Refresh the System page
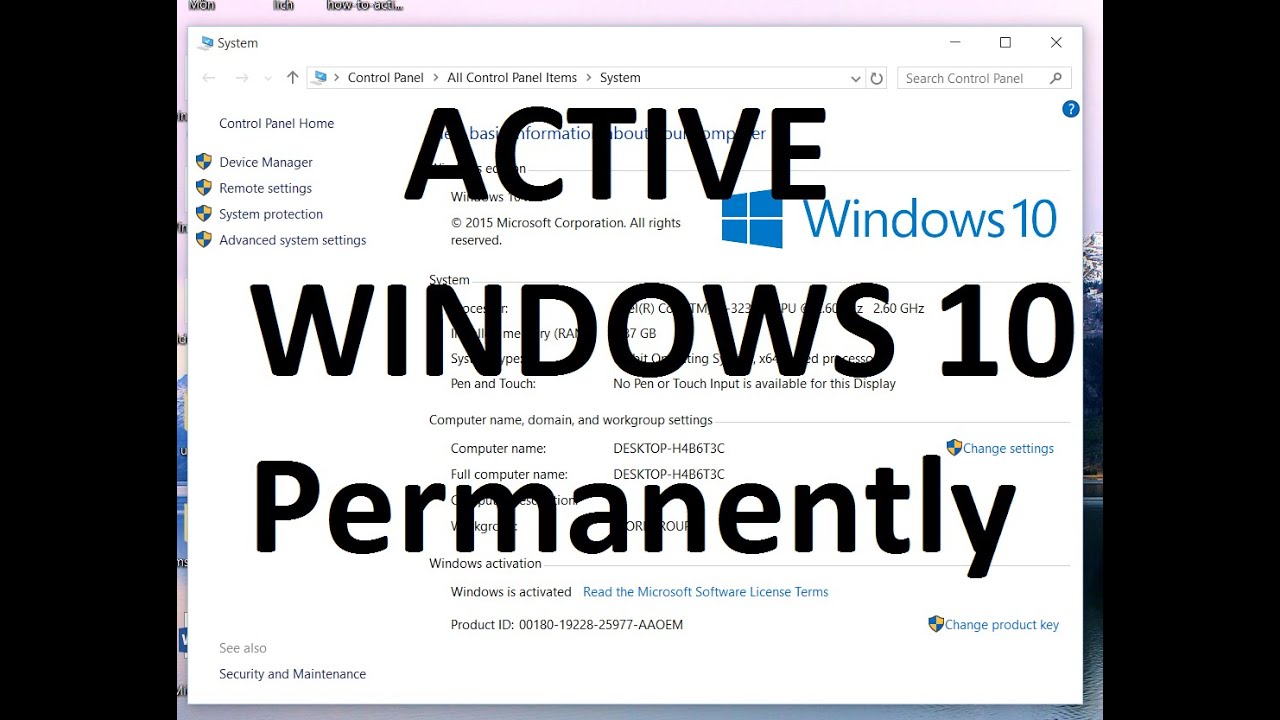 (x=877, y=78)
